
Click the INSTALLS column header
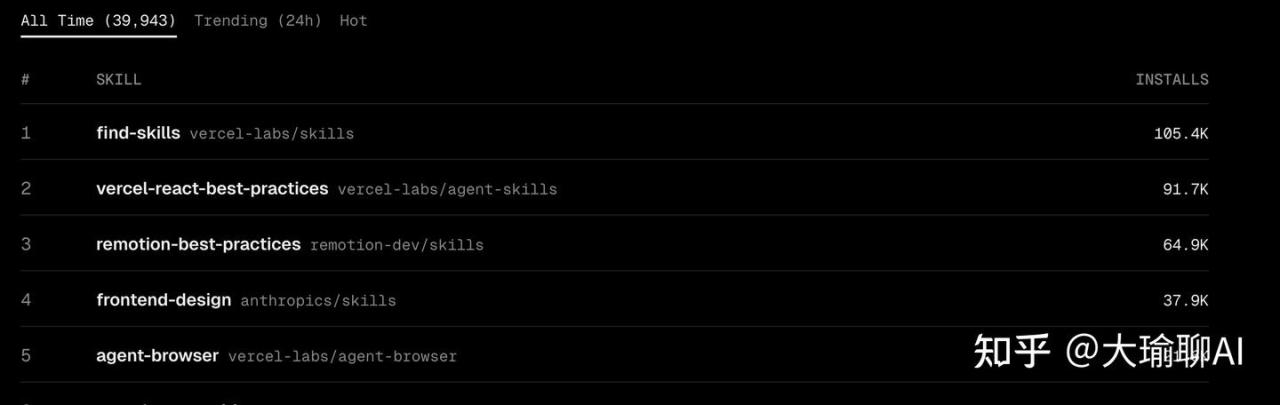pyautogui.click(x=1171, y=80)
